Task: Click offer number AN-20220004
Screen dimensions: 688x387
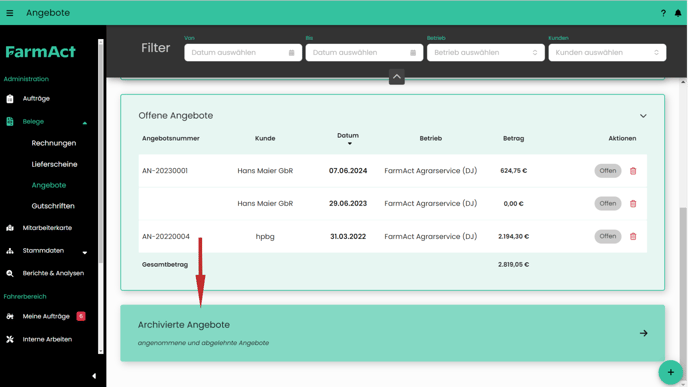Action: 166,236
